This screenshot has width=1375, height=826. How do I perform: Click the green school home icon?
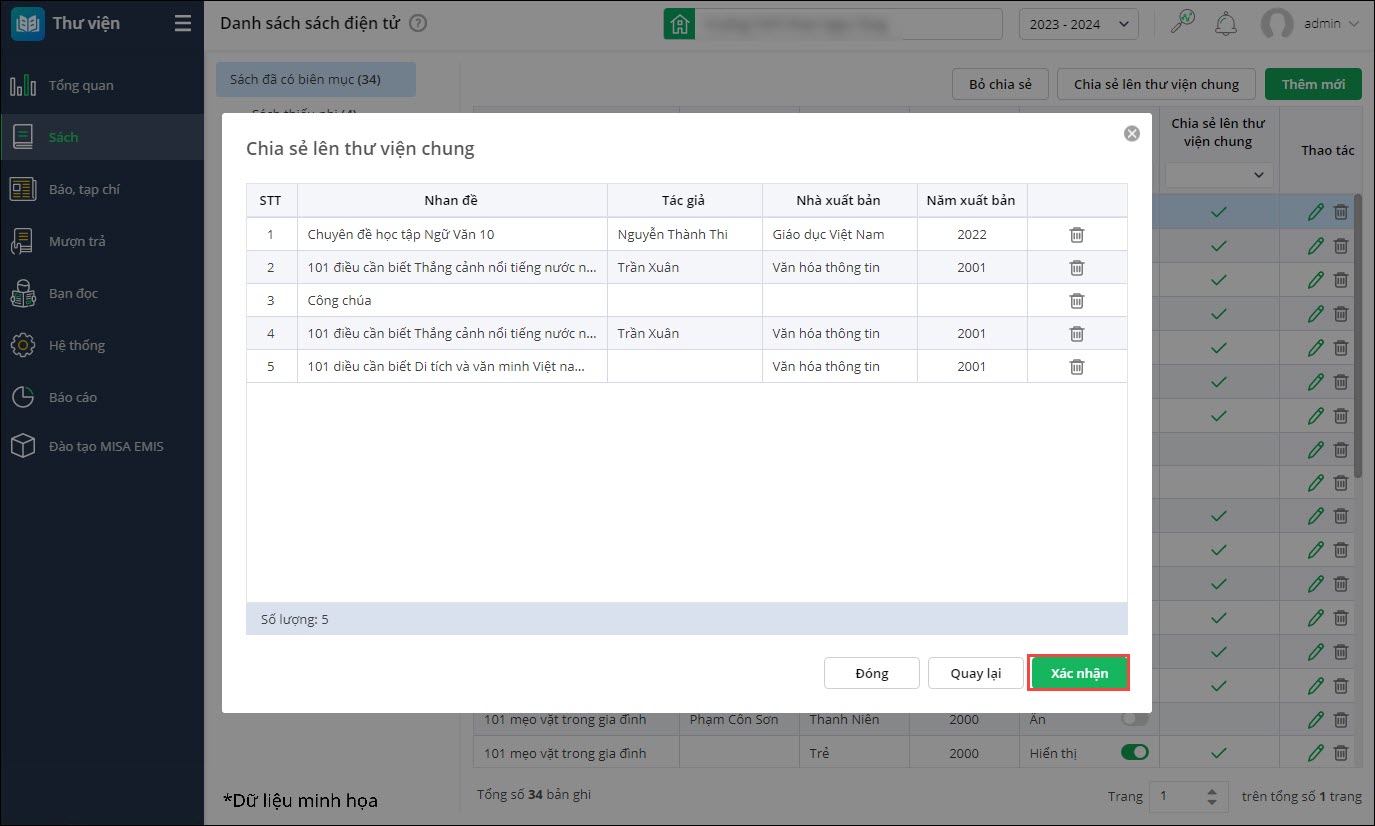pyautogui.click(x=680, y=24)
